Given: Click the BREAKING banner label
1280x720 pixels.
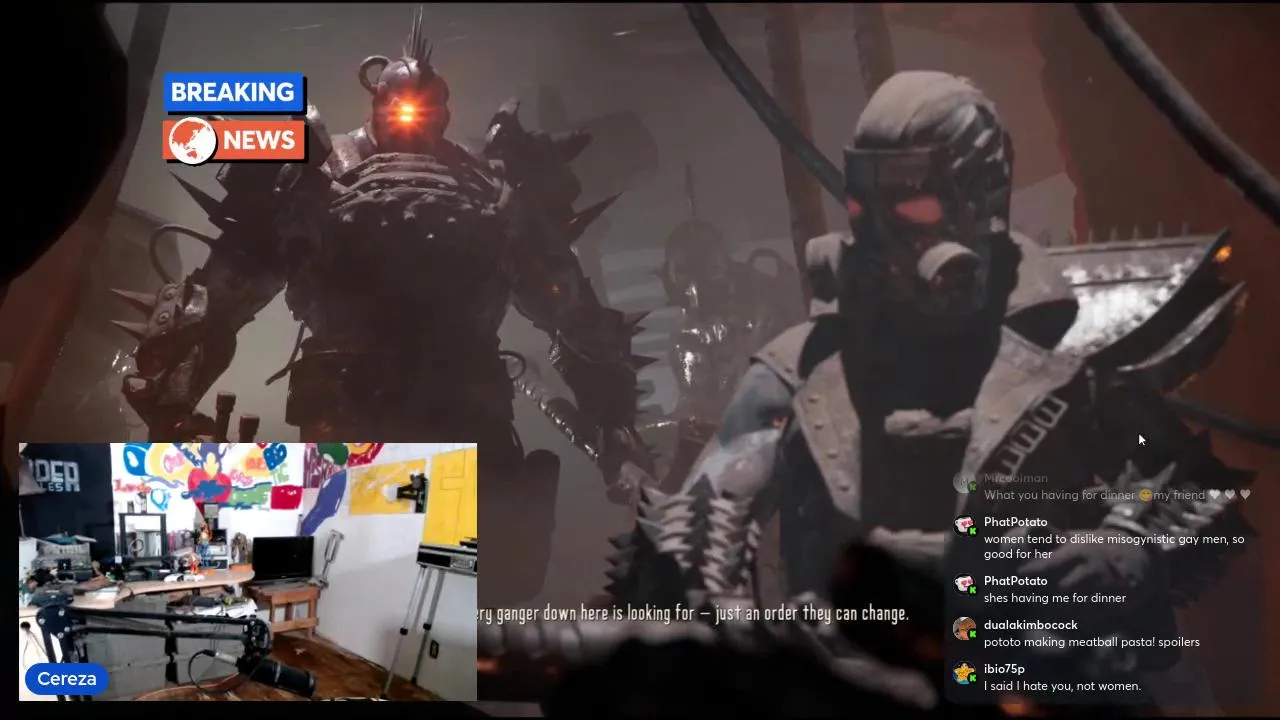Looking at the screenshot, I should [234, 93].
